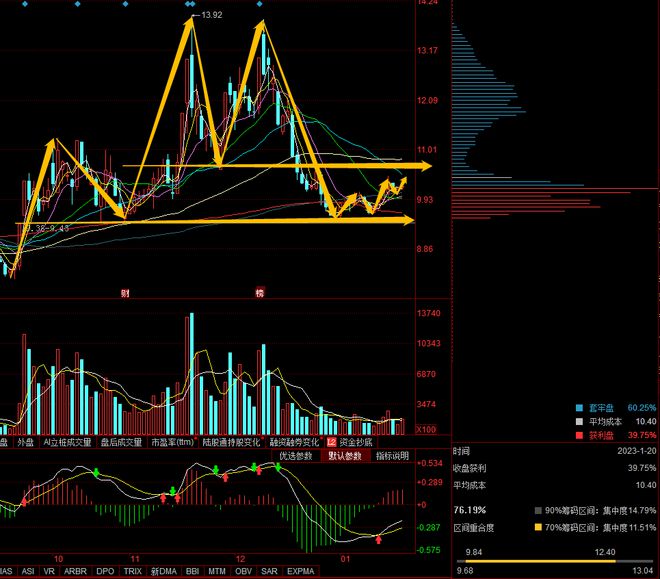The width and height of the screenshot is (660, 579).
Task: Click the 9.68 range minimum value
Action: pos(465,571)
